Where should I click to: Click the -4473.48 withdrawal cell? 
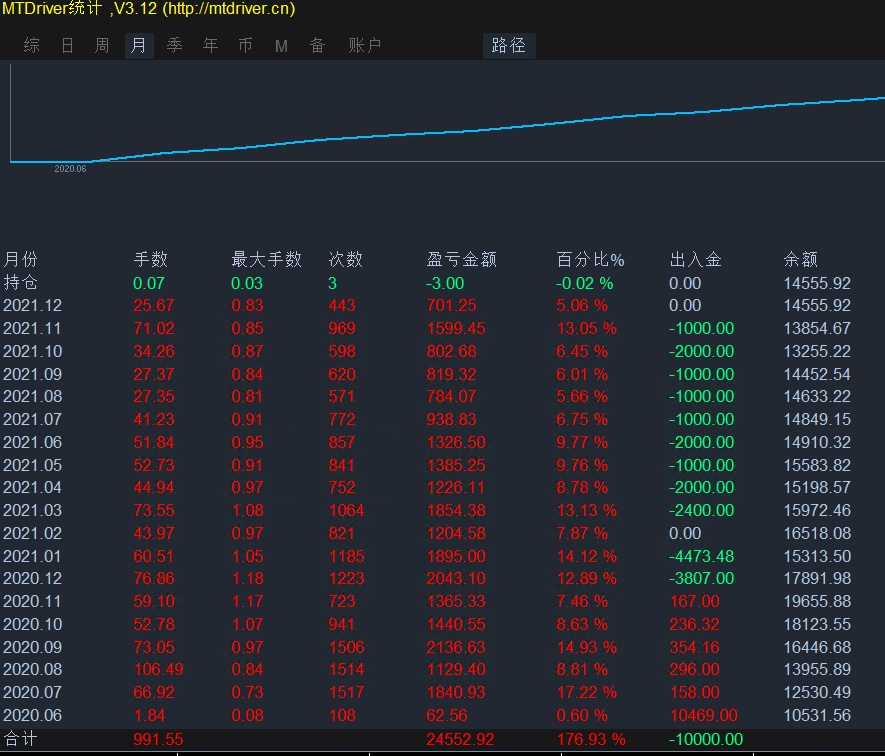point(702,556)
